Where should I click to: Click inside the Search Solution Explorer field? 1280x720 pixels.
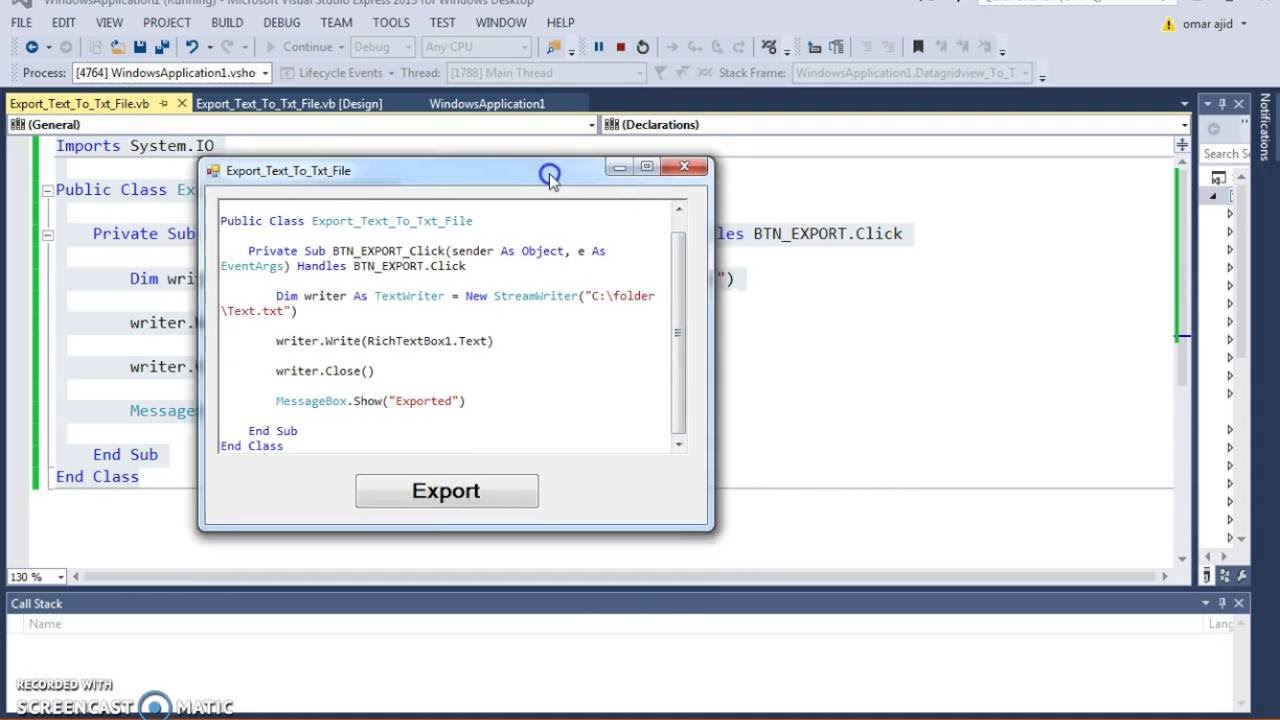click(1225, 153)
